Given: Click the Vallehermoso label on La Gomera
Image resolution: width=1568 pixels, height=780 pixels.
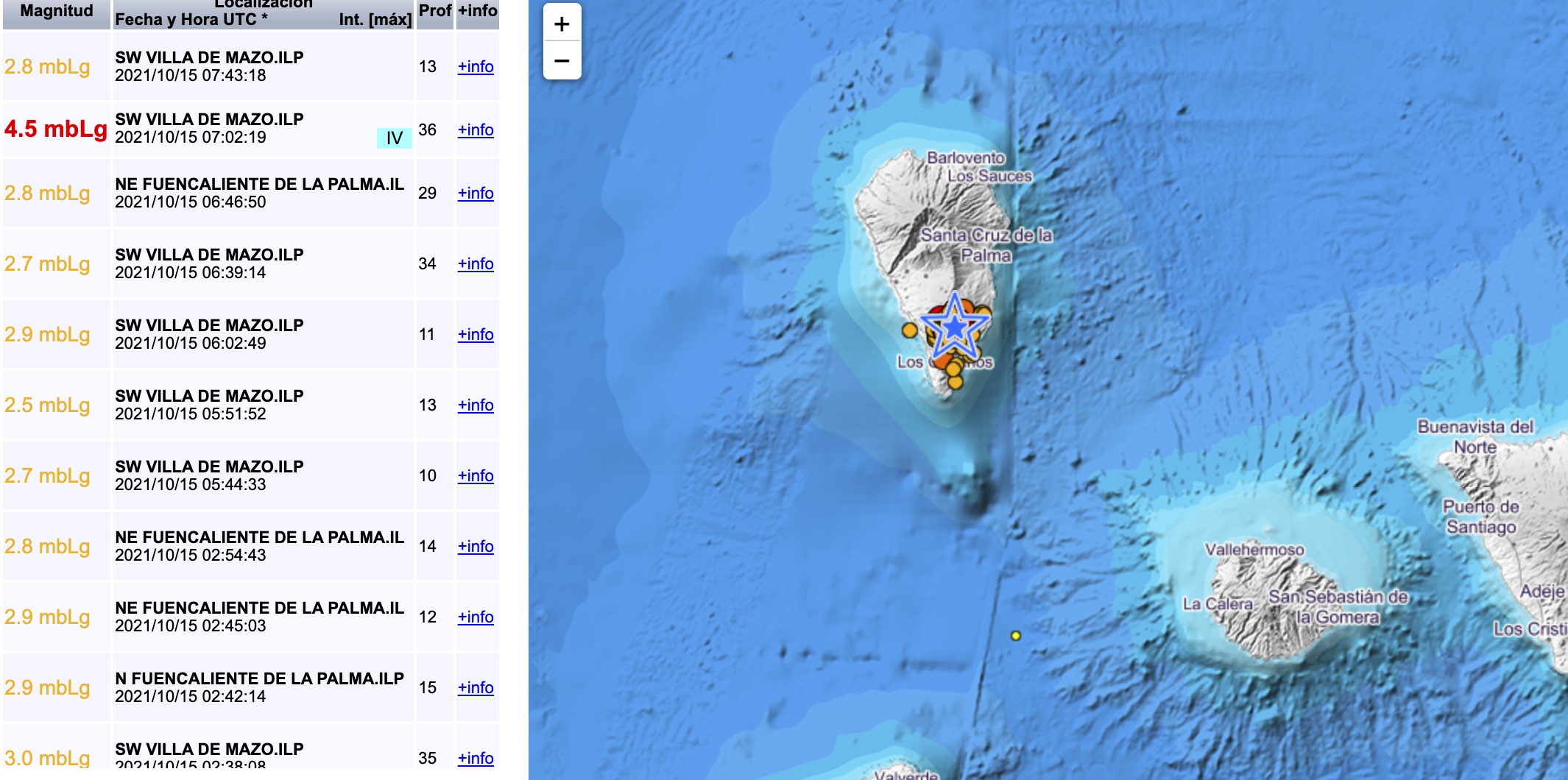Looking at the screenshot, I should click(x=1254, y=550).
